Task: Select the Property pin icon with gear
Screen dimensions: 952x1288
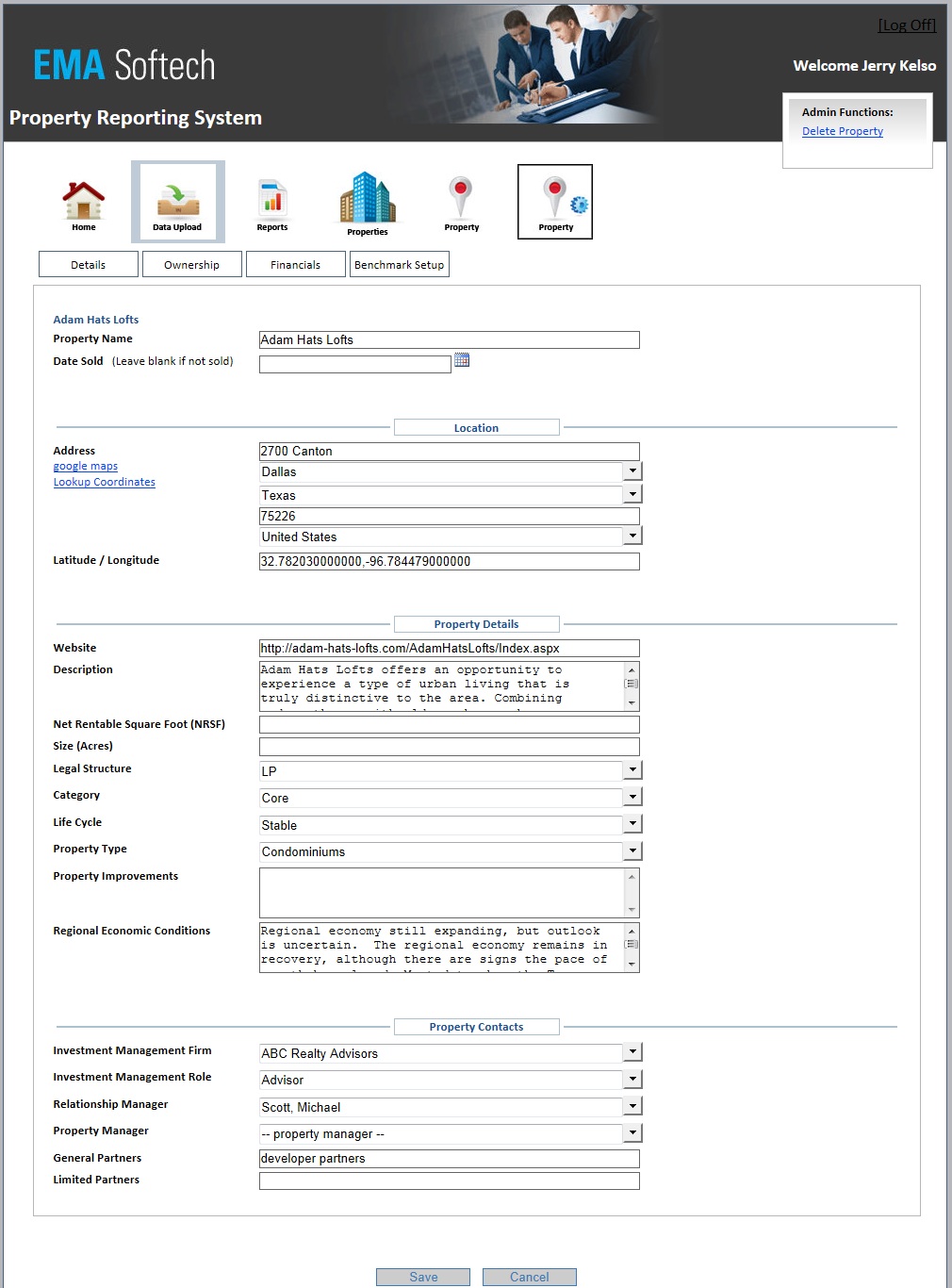Action: tap(555, 202)
